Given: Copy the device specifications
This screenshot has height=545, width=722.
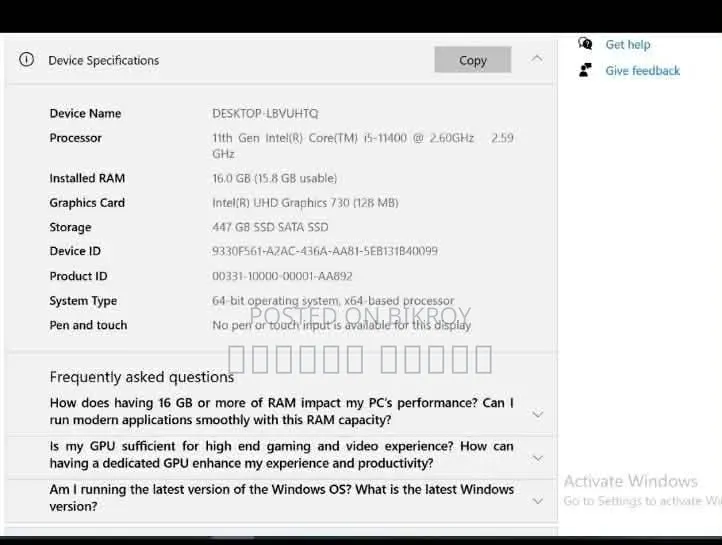Looking at the screenshot, I should click(x=473, y=59).
